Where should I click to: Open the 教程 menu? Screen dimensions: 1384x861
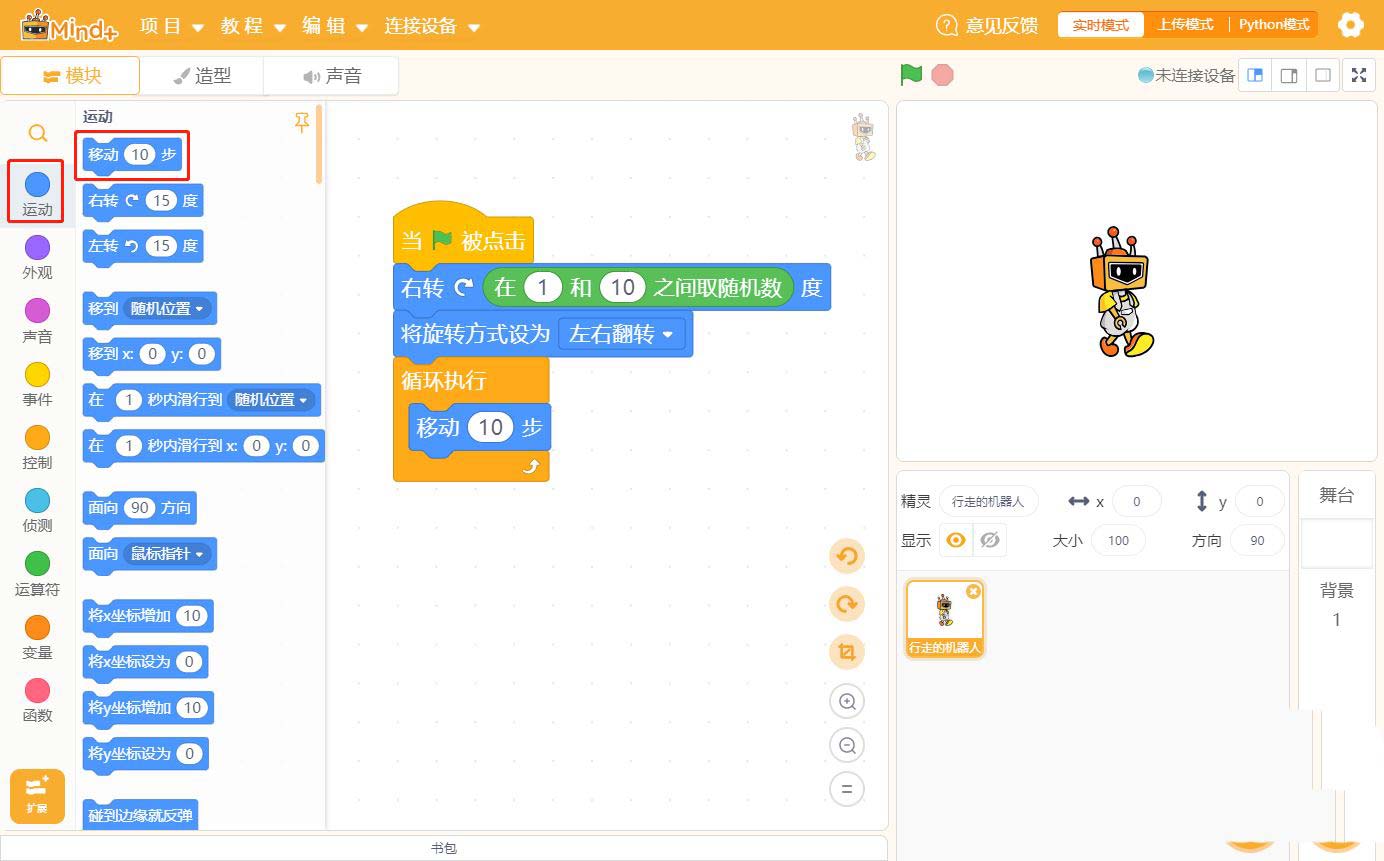coord(253,26)
